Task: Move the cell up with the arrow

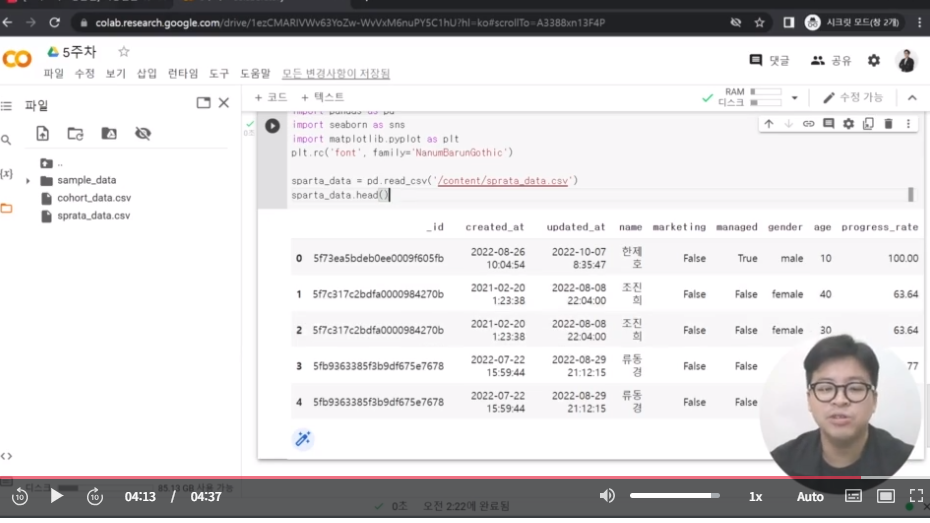Action: pyautogui.click(x=769, y=124)
